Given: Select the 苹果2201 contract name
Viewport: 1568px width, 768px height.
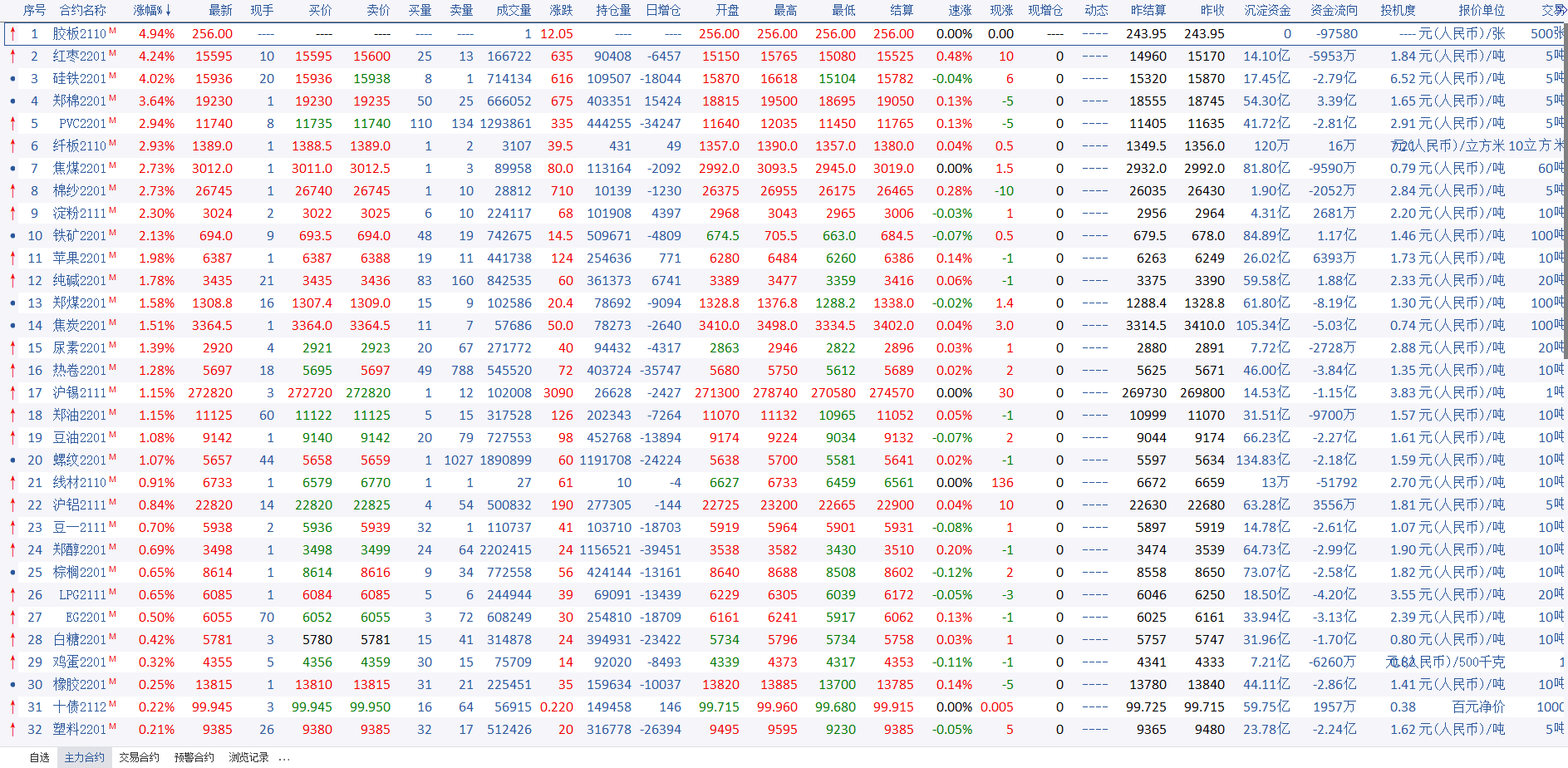Looking at the screenshot, I should click(x=79, y=258).
